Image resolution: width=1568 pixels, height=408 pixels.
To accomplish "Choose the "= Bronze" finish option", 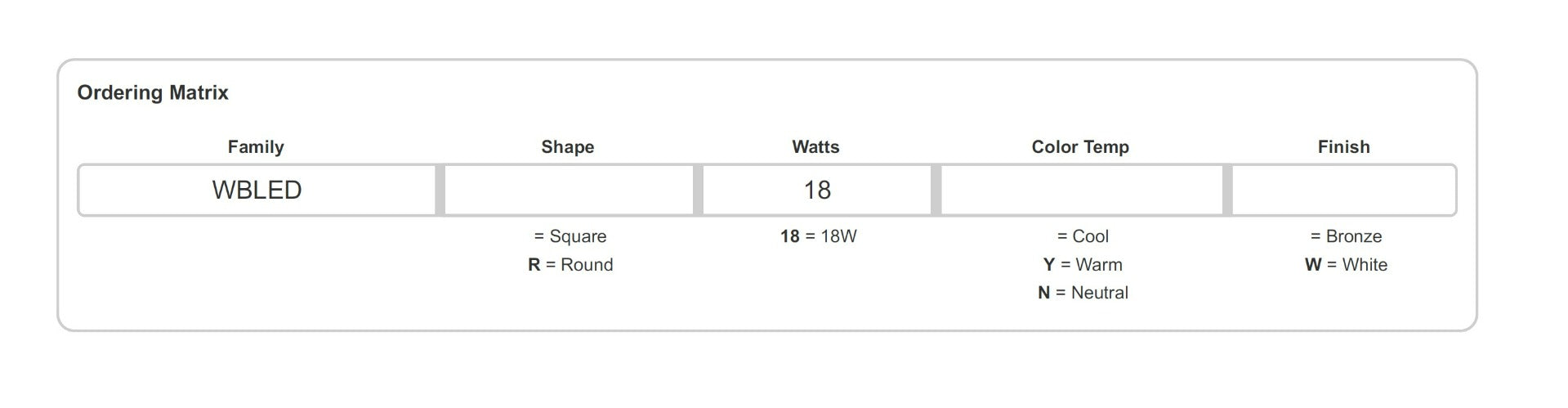I will (1345, 236).
